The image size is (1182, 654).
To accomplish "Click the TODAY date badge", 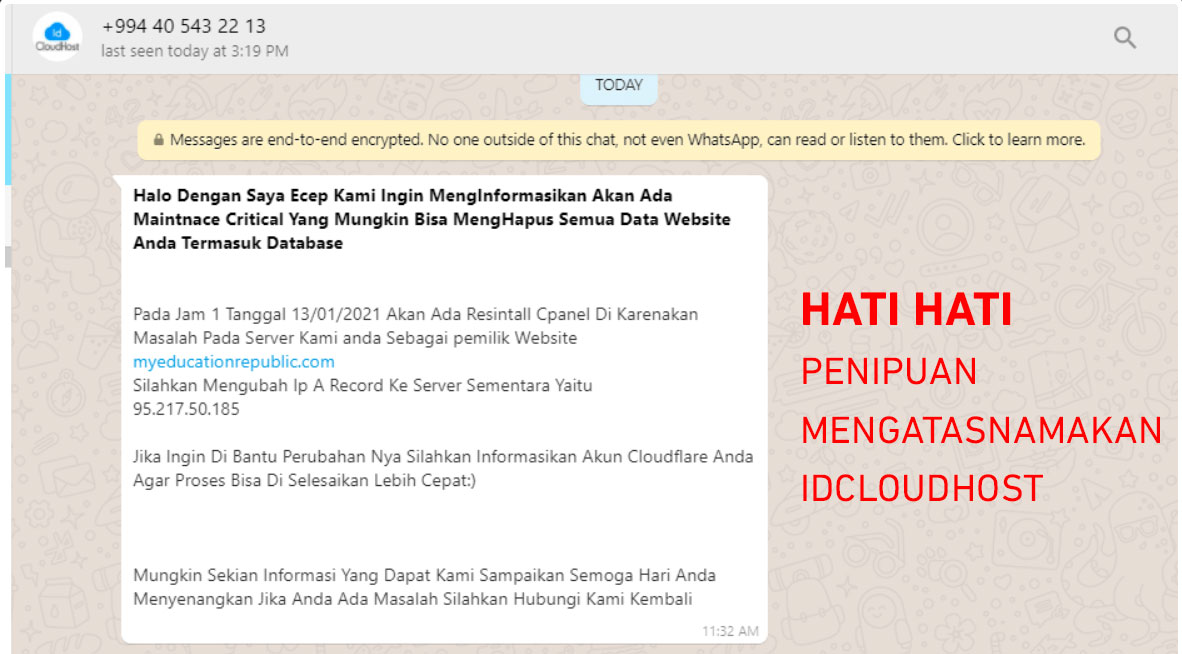I will point(619,85).
